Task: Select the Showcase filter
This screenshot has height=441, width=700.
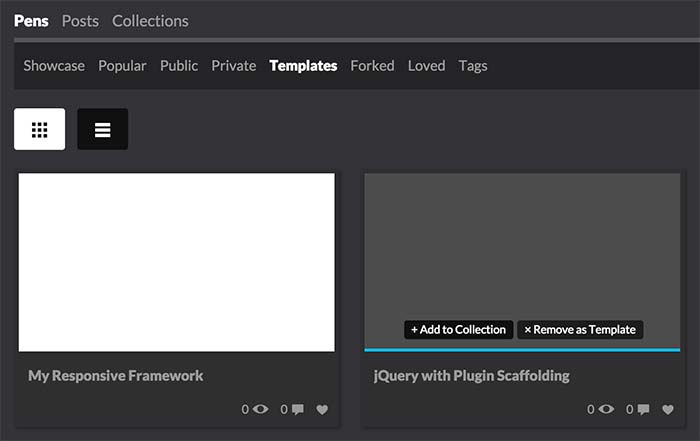Action: tap(54, 66)
